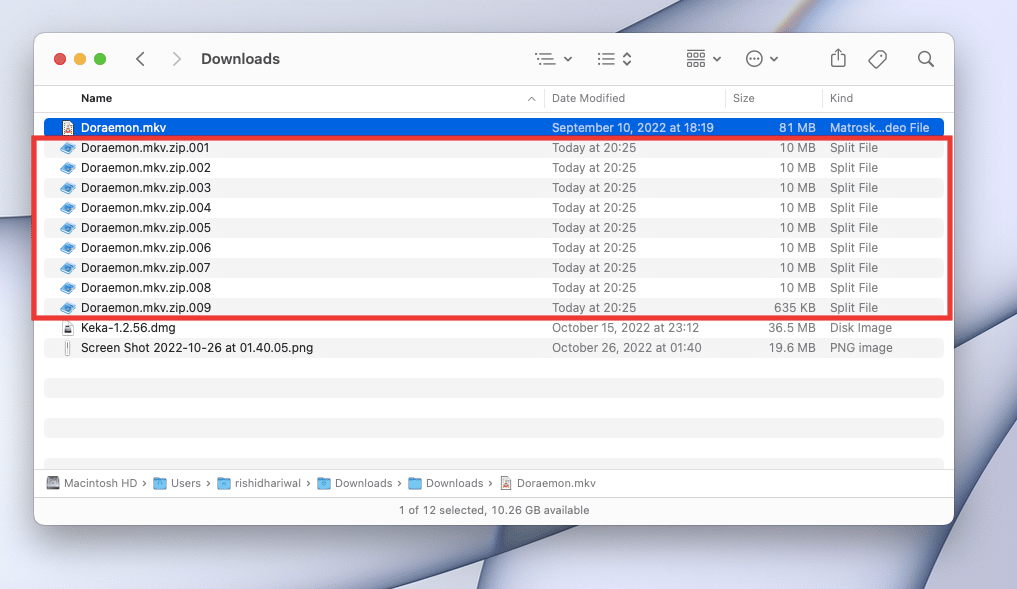Click the green zoom window button

[100, 59]
